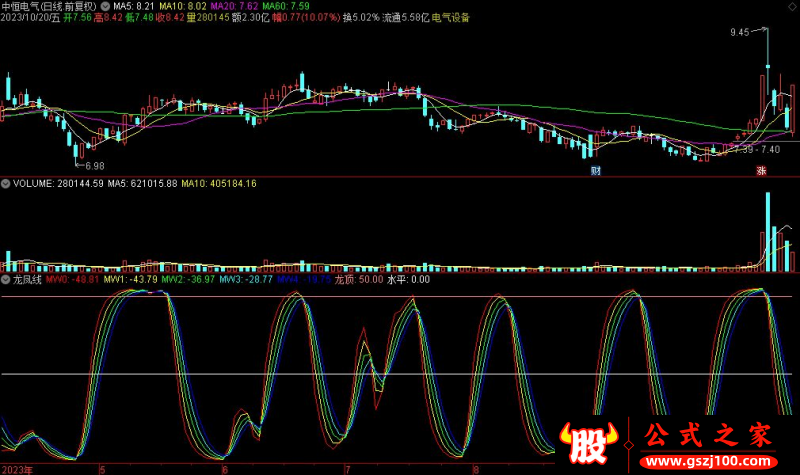Click the 2023年 label on the time axis
800x475 pixels.
pos(17,470)
